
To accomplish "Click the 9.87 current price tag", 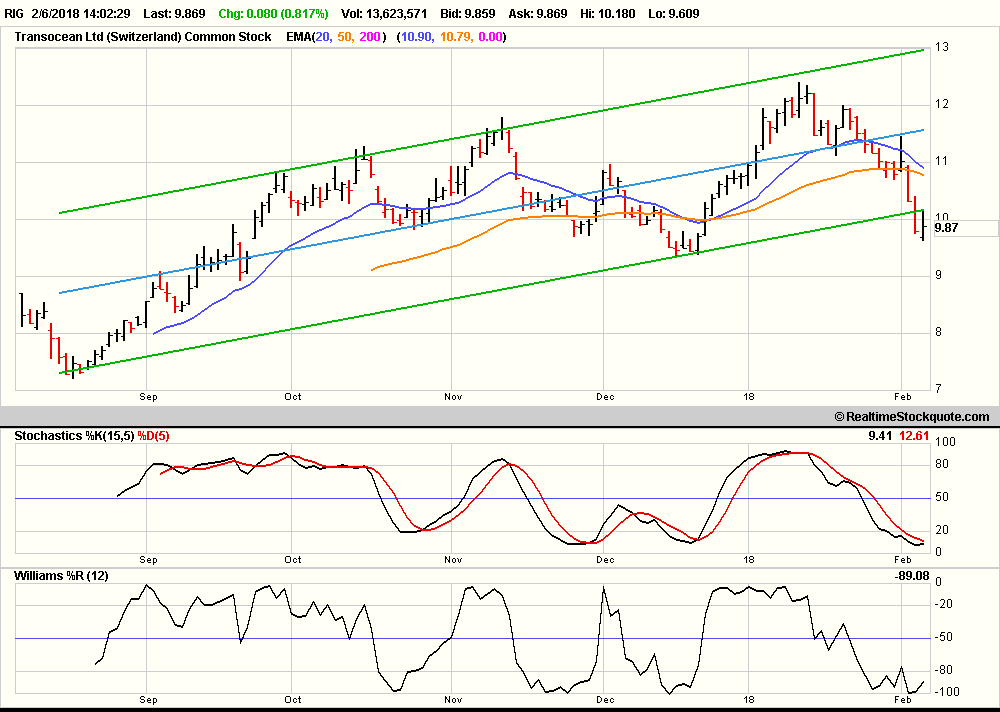I will click(946, 228).
